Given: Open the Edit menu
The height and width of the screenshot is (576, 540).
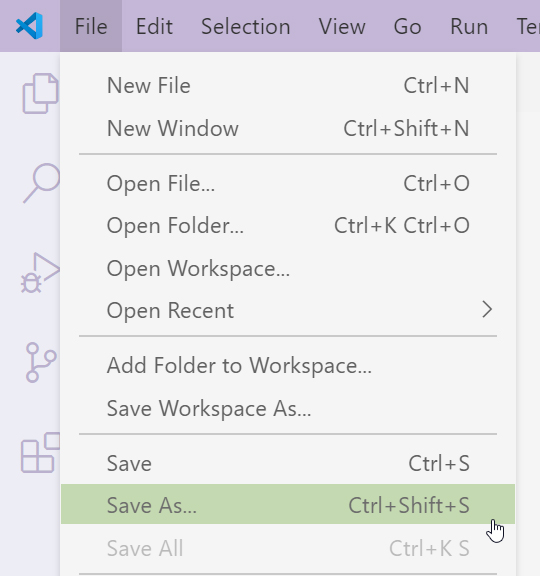Looking at the screenshot, I should pyautogui.click(x=154, y=26).
